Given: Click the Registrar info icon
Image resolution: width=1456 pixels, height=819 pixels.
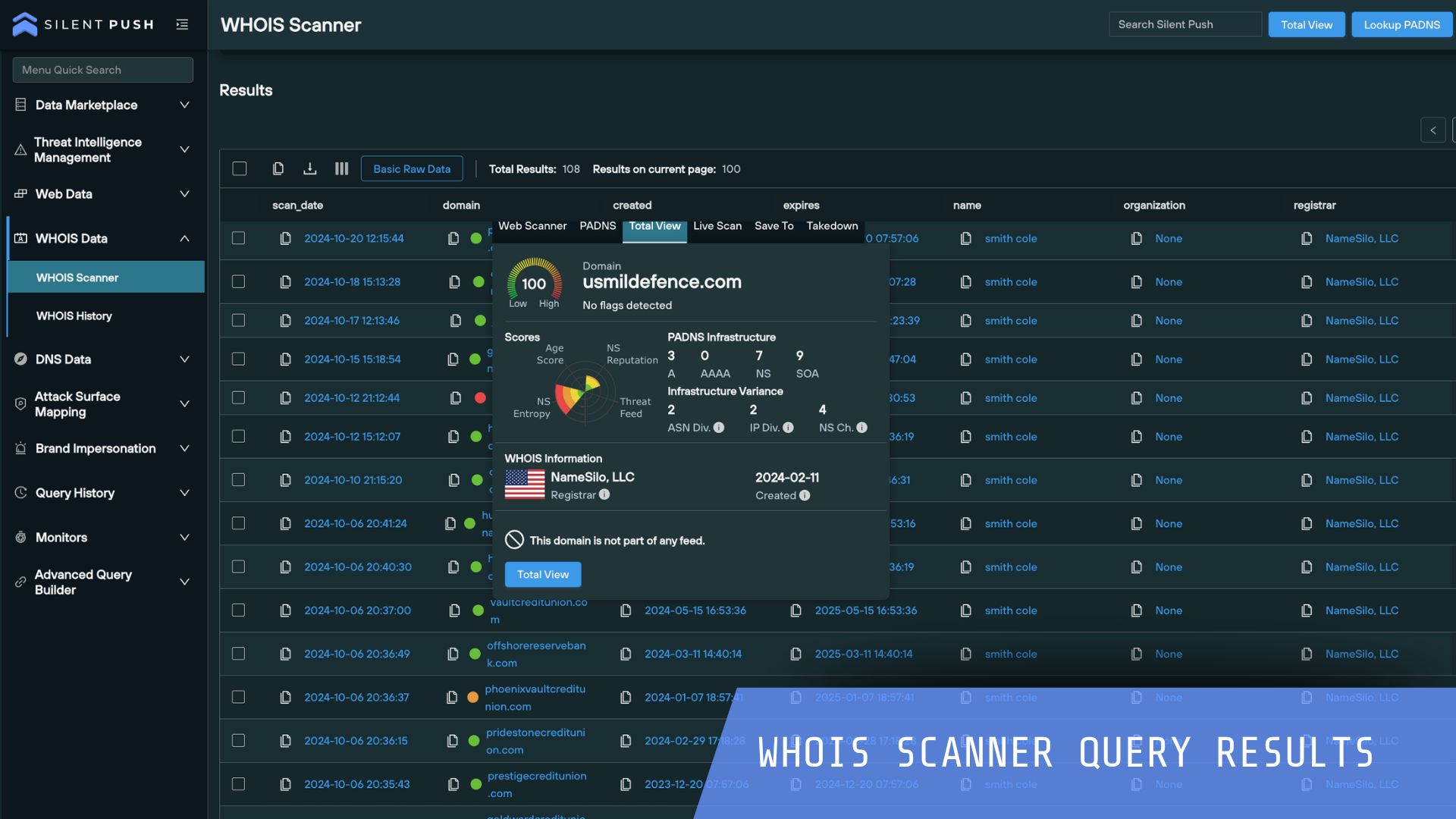Looking at the screenshot, I should point(604,494).
